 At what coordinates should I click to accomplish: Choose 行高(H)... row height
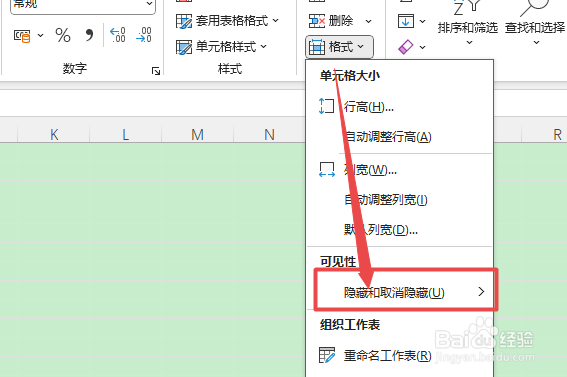399,107
